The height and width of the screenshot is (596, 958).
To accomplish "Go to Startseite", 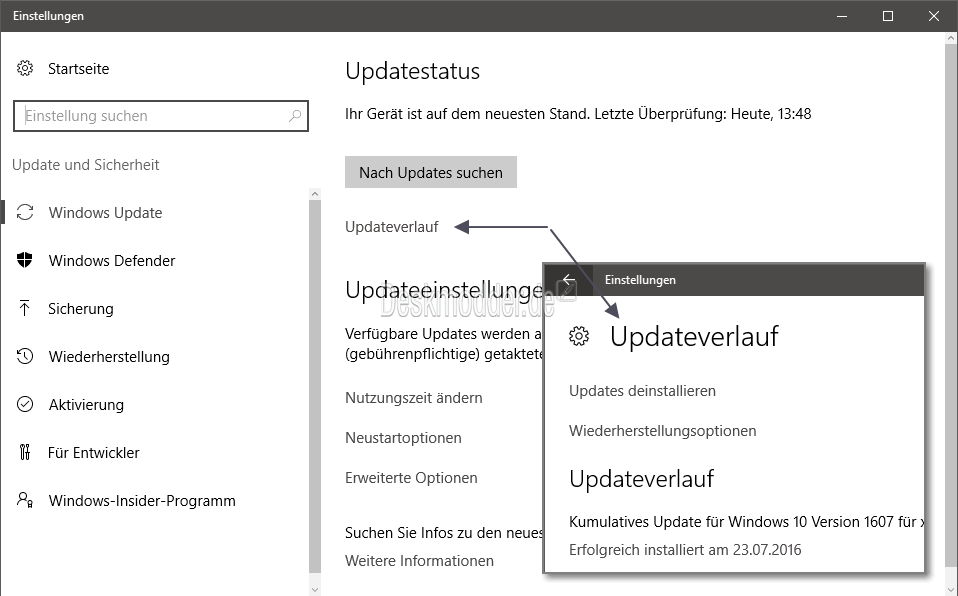I will click(x=79, y=68).
